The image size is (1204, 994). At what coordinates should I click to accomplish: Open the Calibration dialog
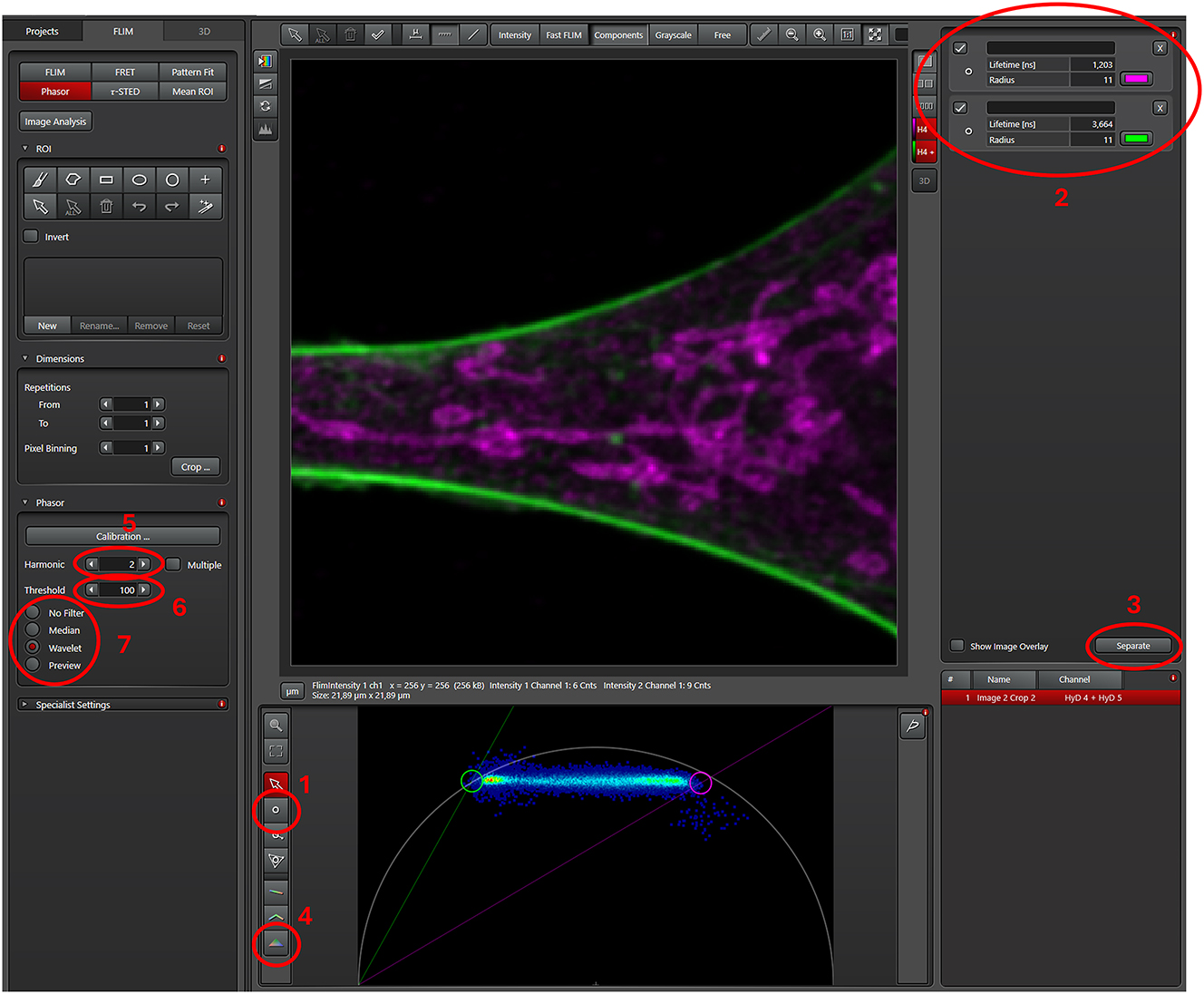[x=122, y=536]
